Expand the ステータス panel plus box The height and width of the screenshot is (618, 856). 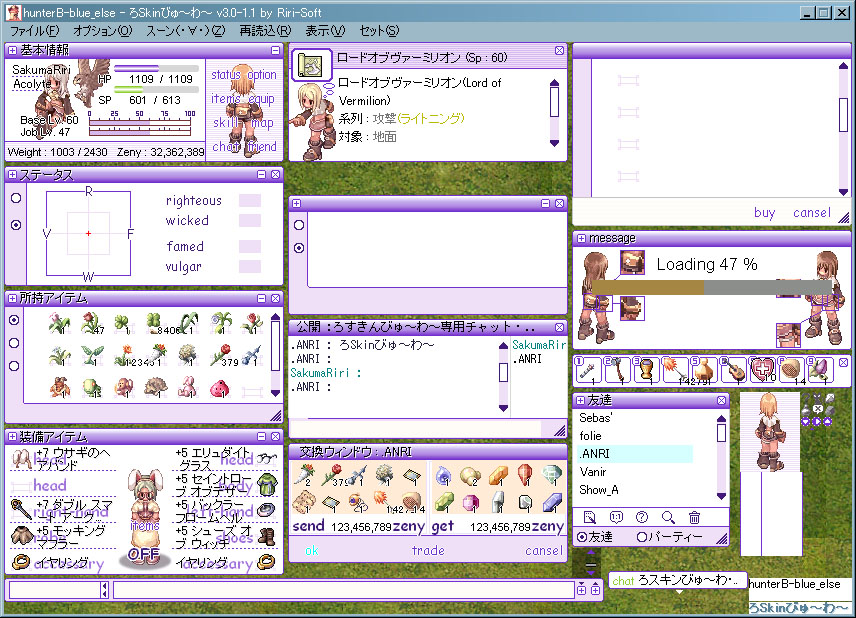tap(12, 175)
